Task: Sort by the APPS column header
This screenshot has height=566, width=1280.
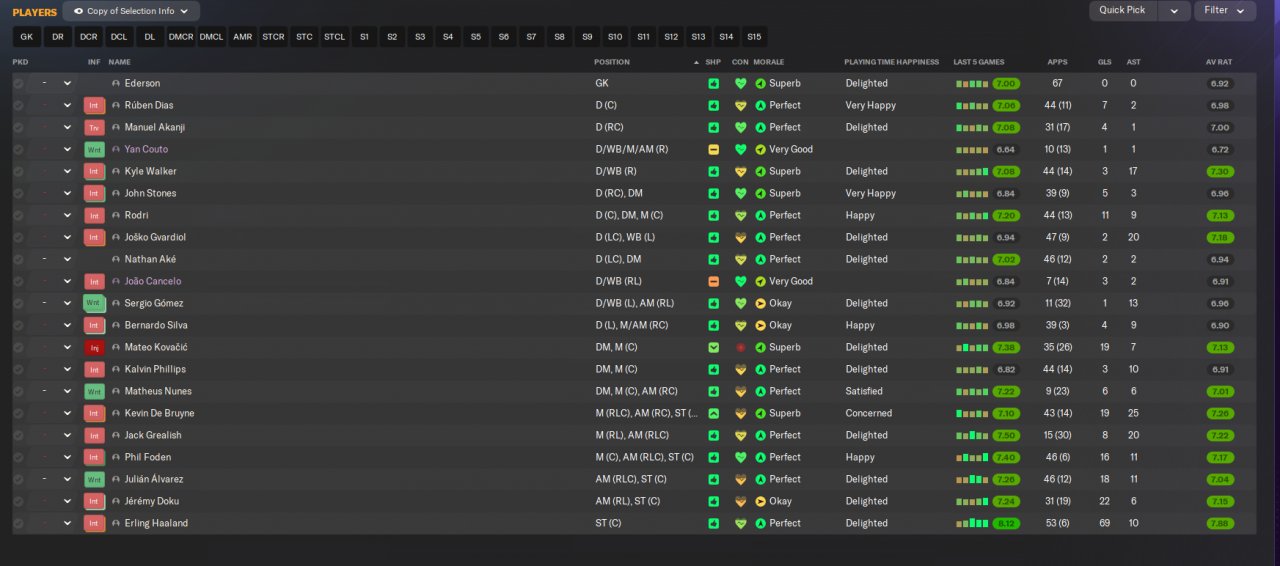Action: click(1057, 62)
